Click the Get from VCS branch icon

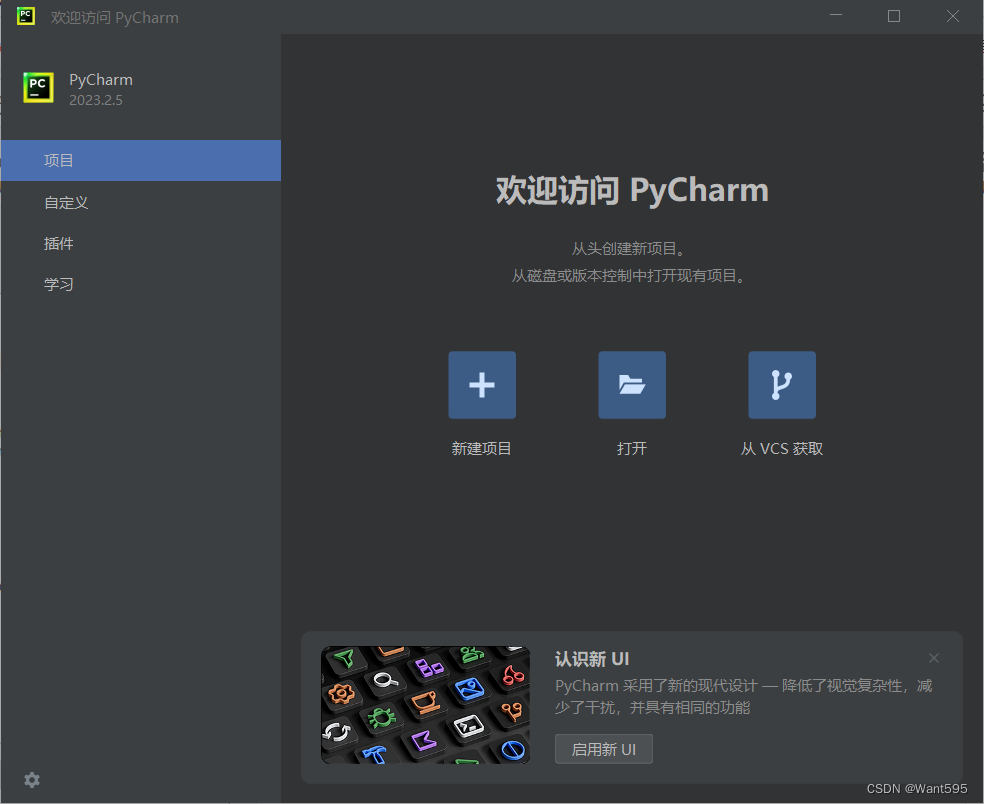click(x=781, y=384)
